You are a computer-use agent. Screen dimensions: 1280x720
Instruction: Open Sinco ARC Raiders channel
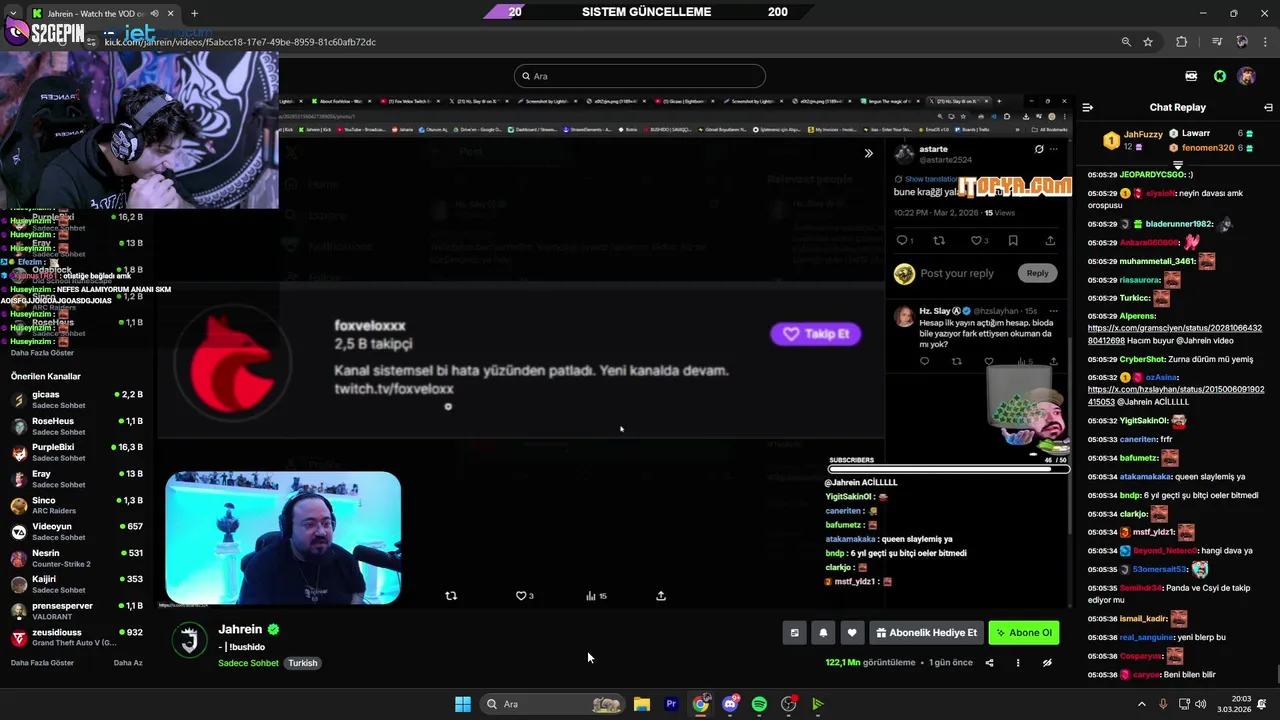(77, 505)
